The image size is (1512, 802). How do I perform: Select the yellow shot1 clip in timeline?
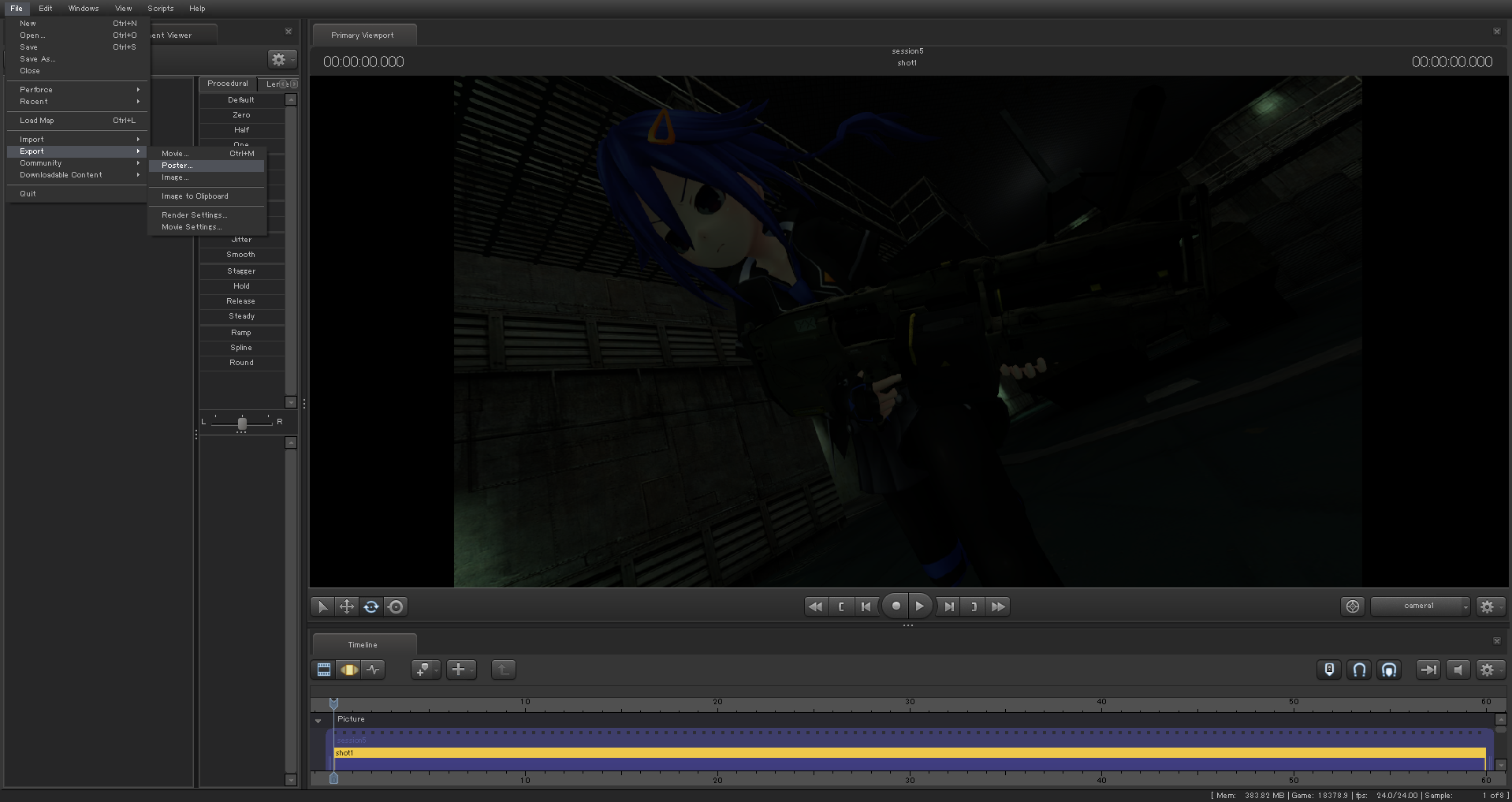point(910,753)
